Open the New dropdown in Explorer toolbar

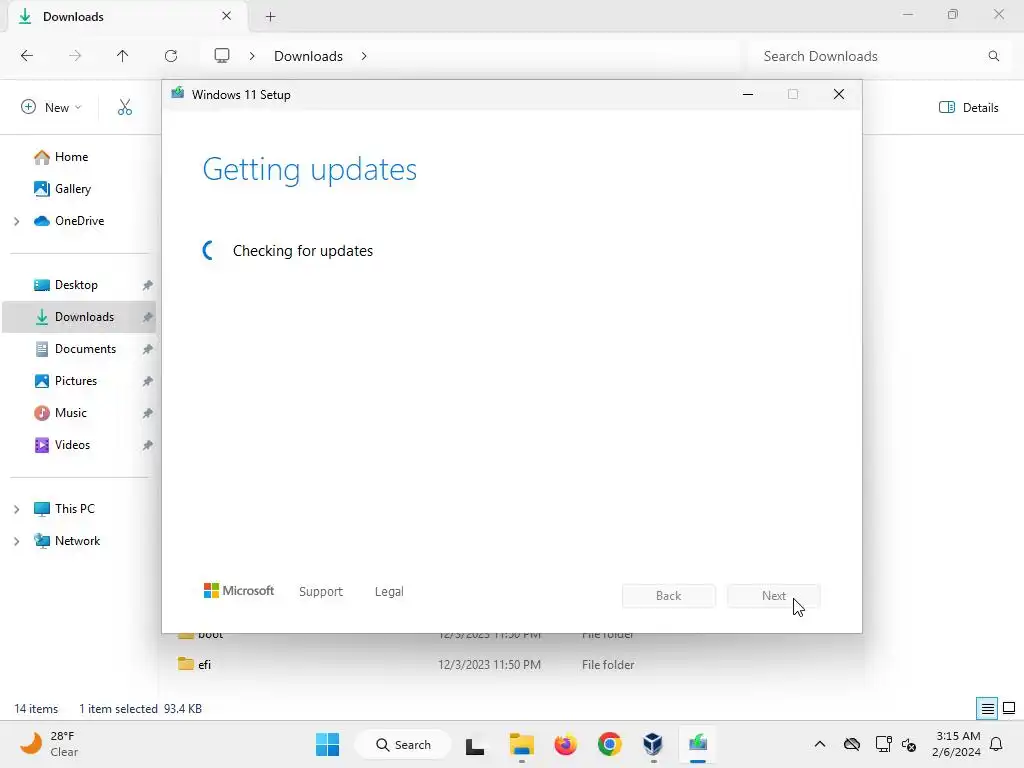tap(52, 107)
